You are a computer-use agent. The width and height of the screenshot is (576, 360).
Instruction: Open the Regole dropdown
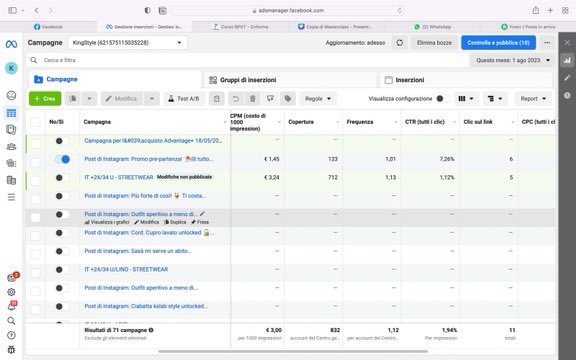point(318,98)
